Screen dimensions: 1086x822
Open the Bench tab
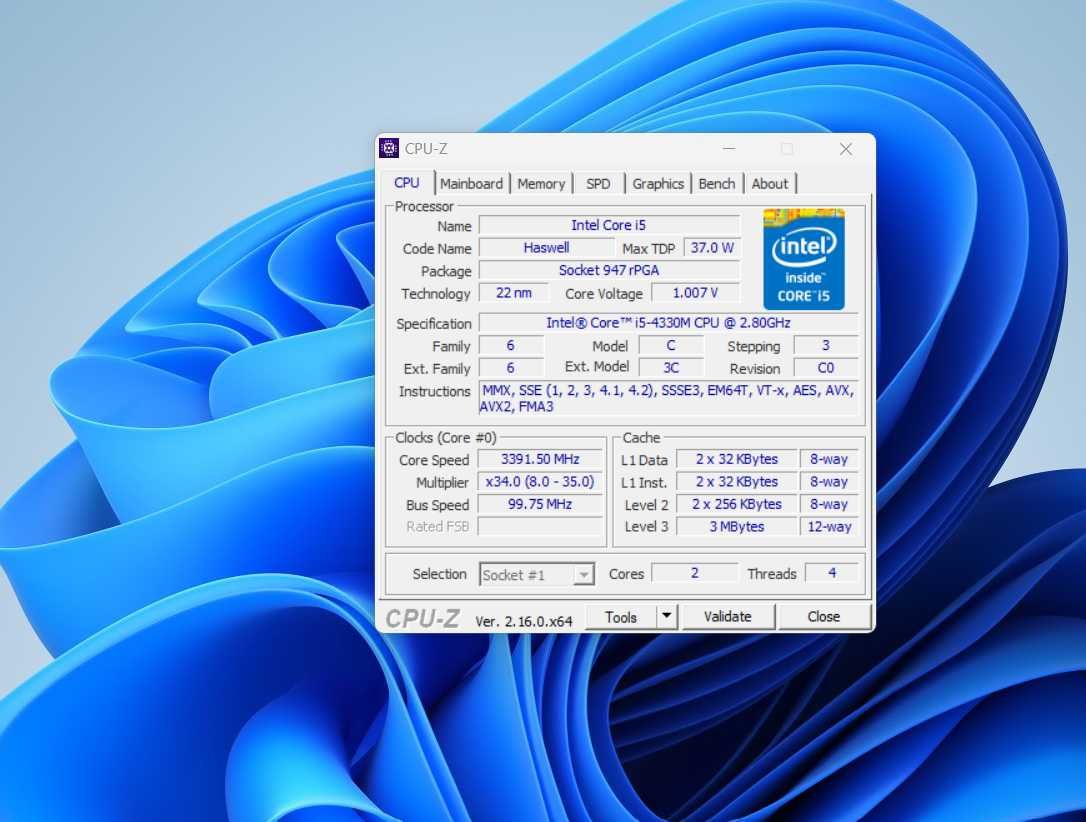click(717, 184)
